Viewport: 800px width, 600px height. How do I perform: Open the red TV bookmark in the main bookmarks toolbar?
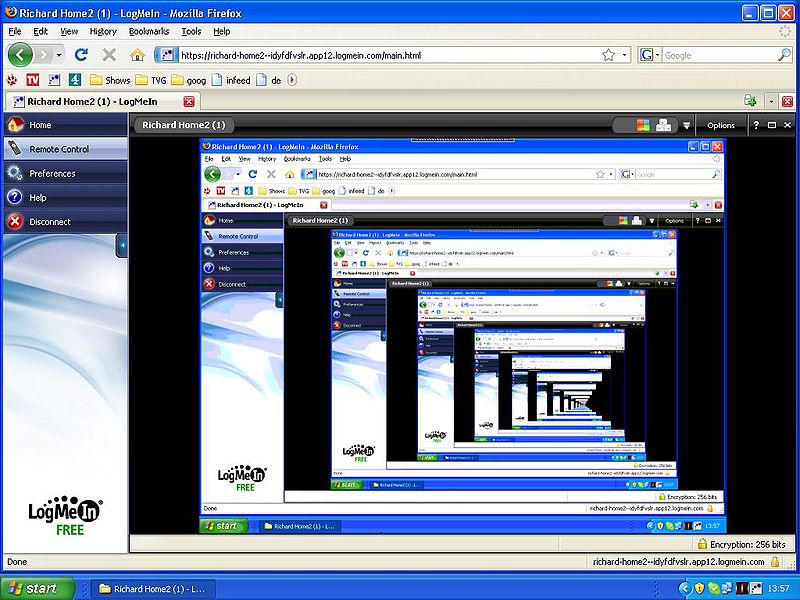pyautogui.click(x=33, y=80)
